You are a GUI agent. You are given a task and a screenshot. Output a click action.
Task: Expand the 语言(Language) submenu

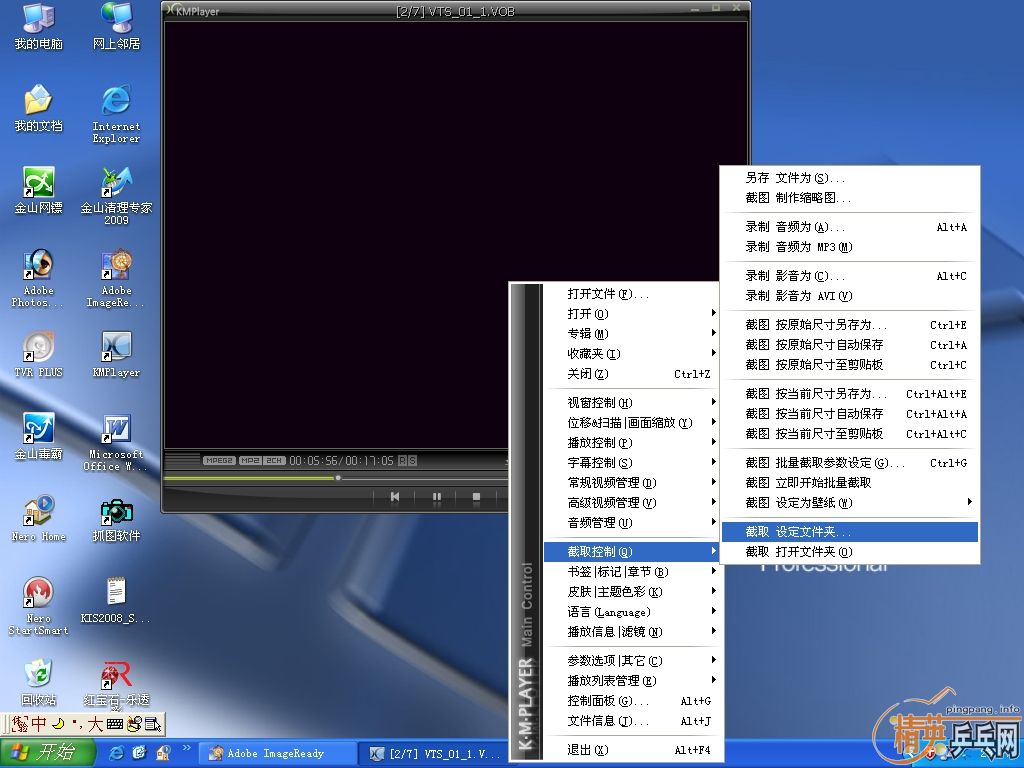(631, 612)
